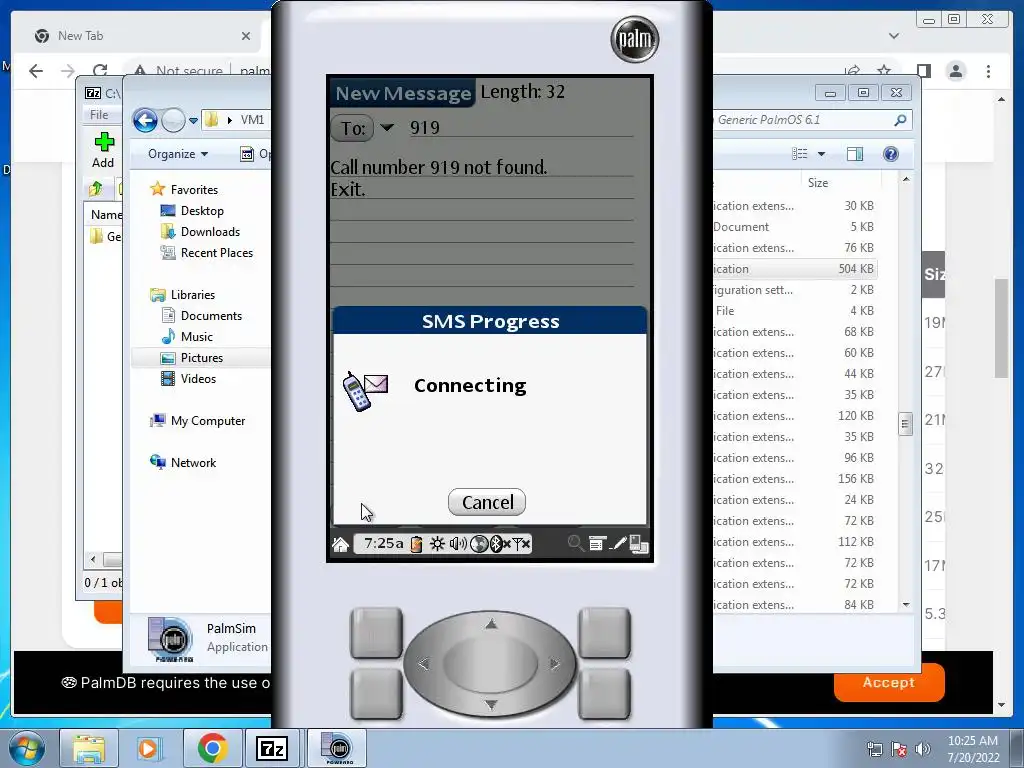Click the Add button in 7-Zip
The width and height of the screenshot is (1024, 768).
pos(103,150)
